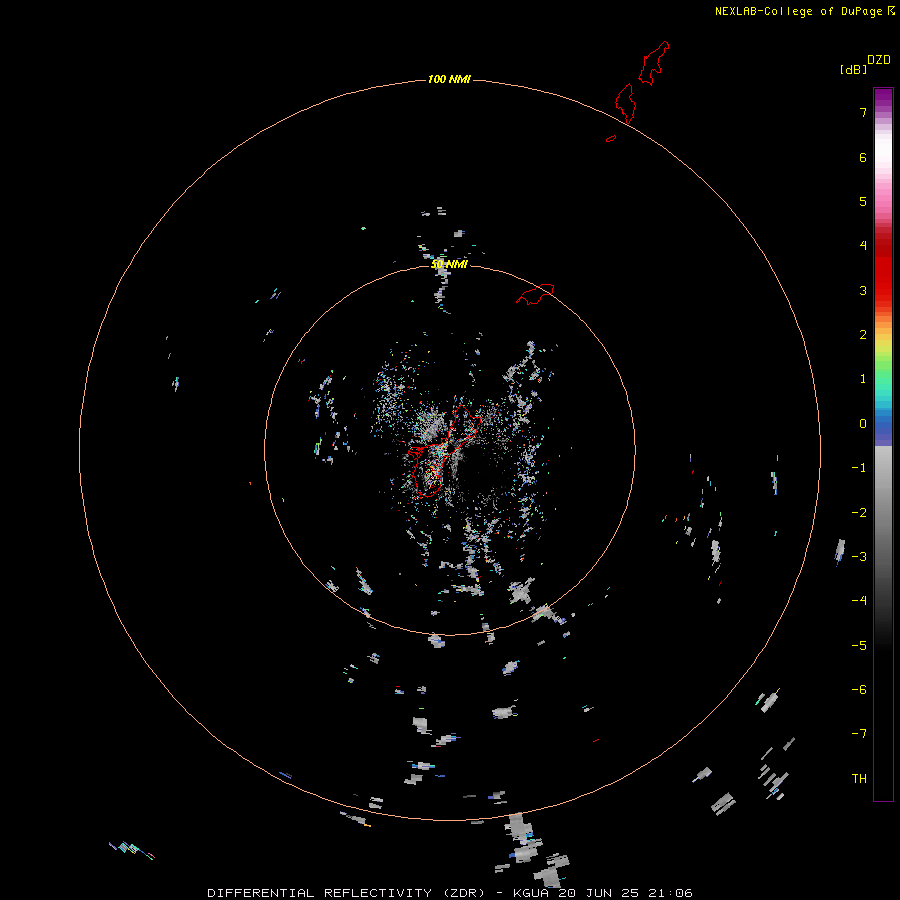The width and height of the screenshot is (900, 900).
Task: Click the "7" value on the color scale
Action: pyautogui.click(x=863, y=112)
